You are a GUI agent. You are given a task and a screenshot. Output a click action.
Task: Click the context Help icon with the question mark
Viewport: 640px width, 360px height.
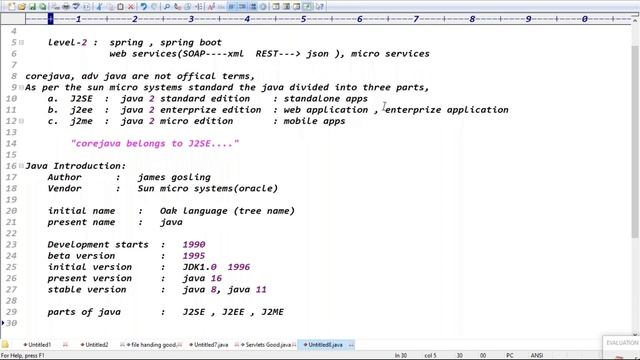[320, 7]
